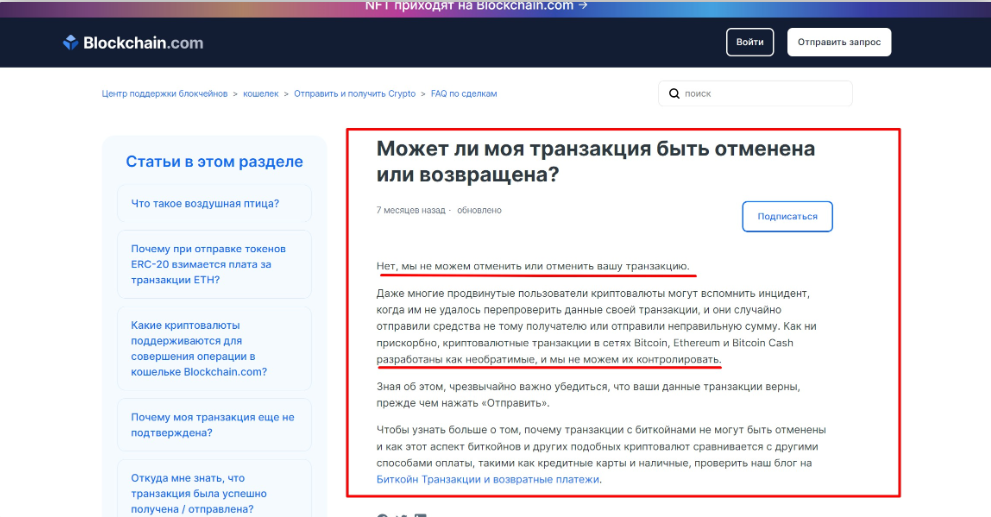Click sentence Нет, мы не можем отменить
This screenshot has width=991, height=517.
click(x=533, y=266)
